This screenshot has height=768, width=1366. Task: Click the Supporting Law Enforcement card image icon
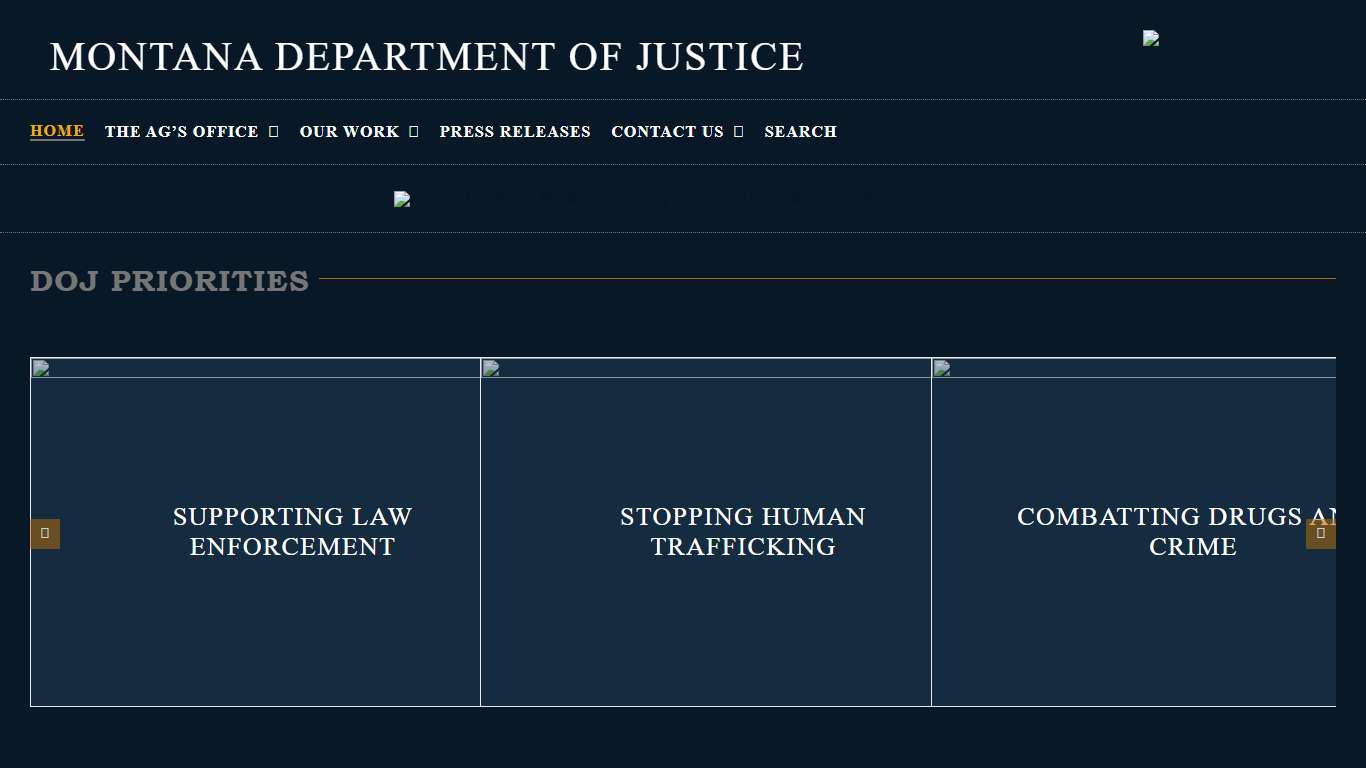[x=41, y=368]
